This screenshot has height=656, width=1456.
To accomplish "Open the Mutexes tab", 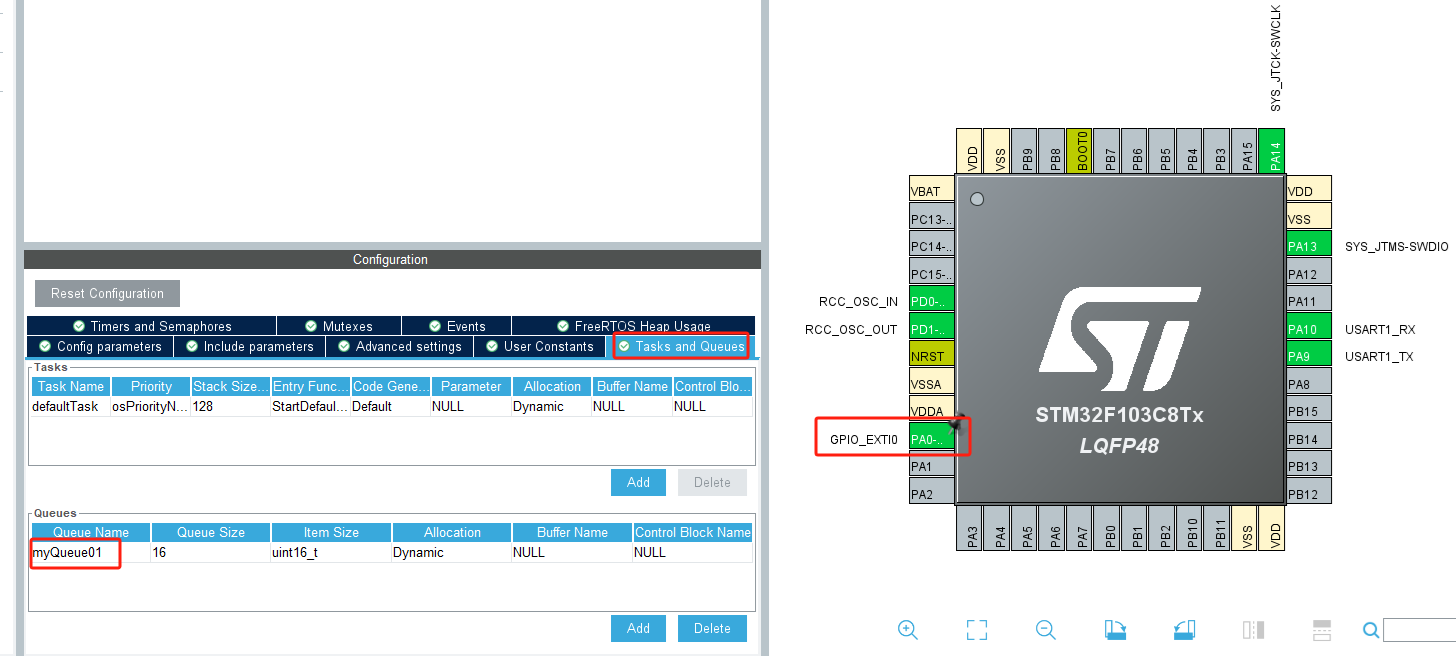I will pyautogui.click(x=339, y=326).
